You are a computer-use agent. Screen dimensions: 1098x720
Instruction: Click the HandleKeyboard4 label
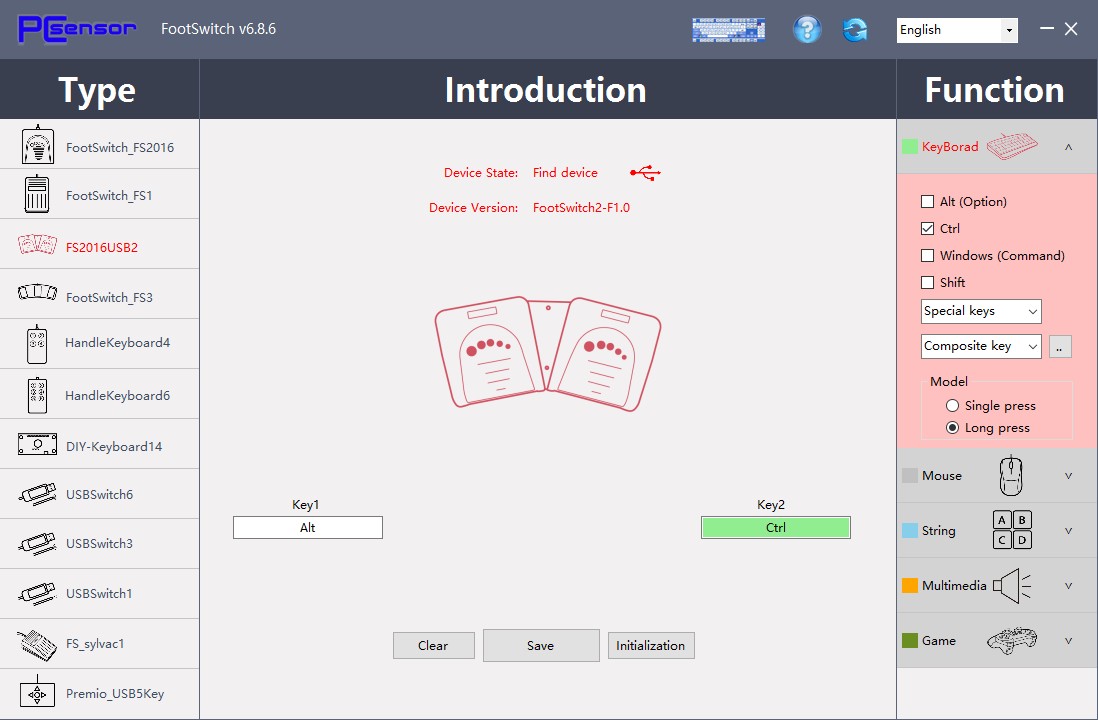(118, 342)
